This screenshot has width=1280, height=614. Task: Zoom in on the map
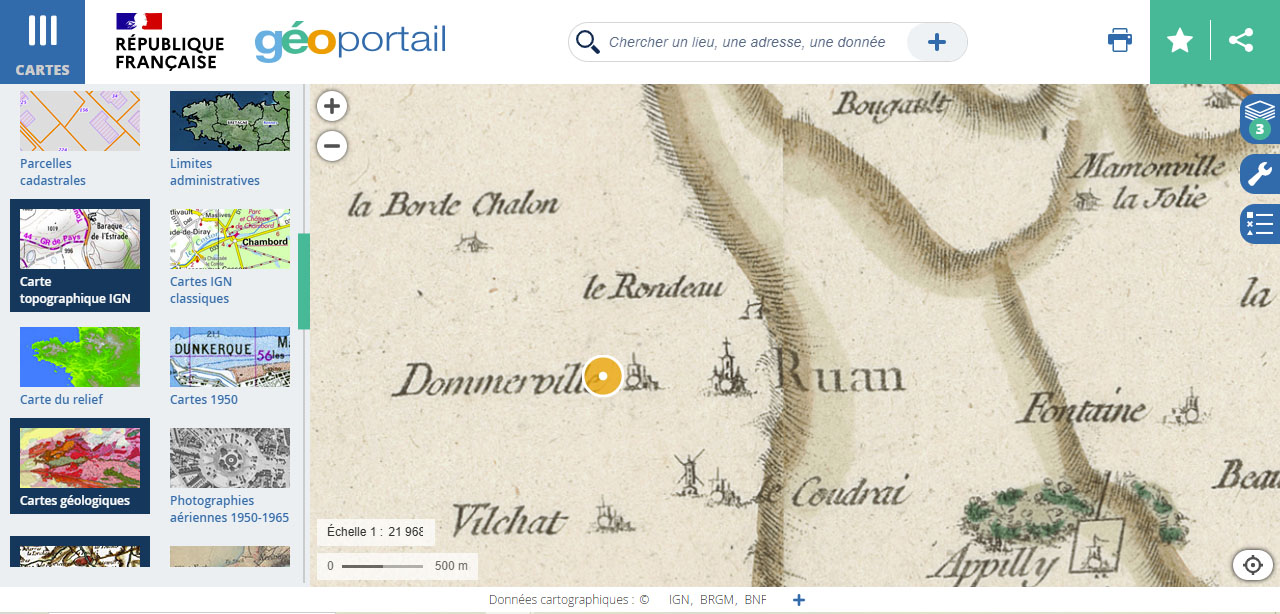pyautogui.click(x=332, y=106)
